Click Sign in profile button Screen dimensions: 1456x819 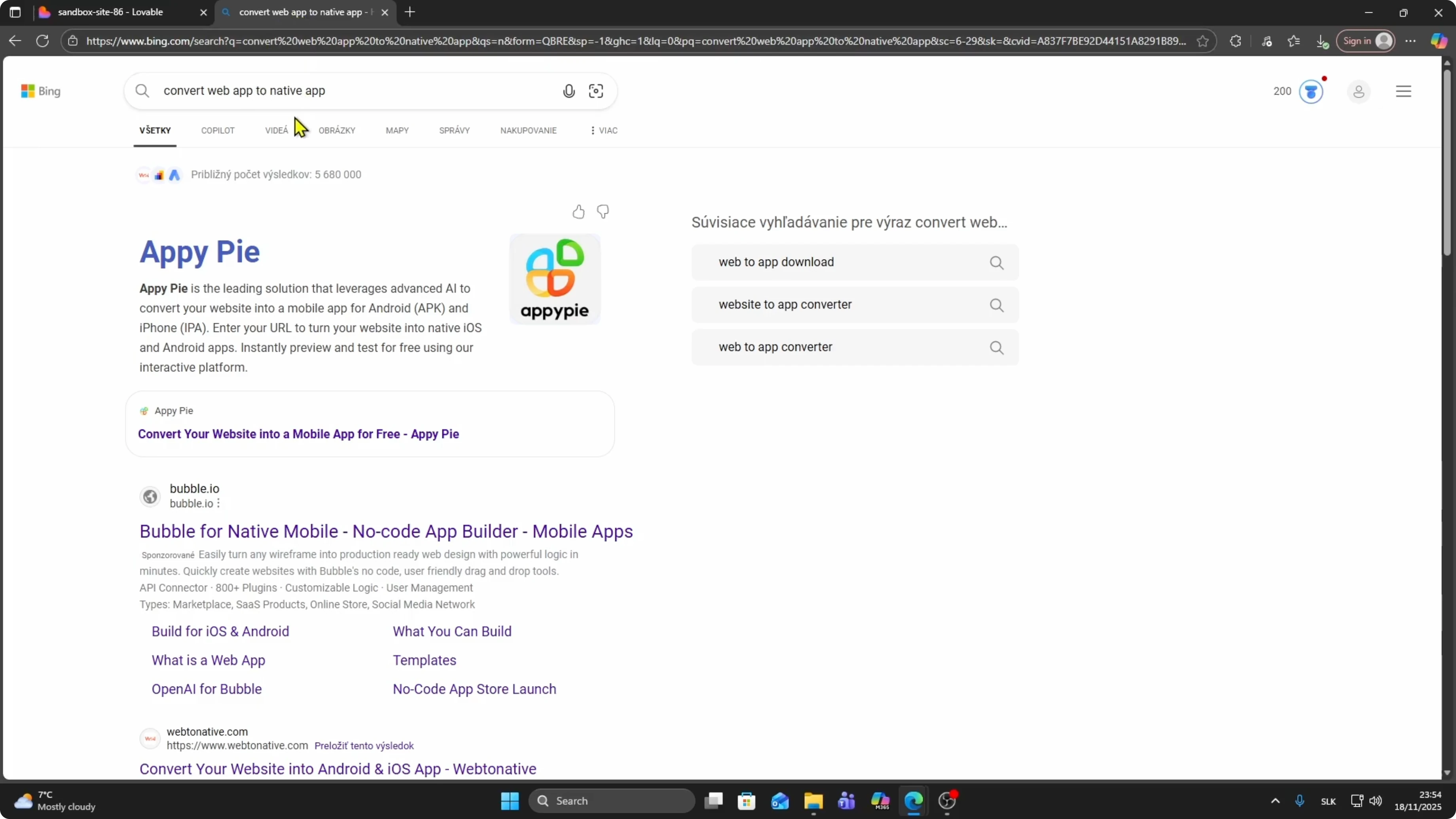pos(1365,41)
